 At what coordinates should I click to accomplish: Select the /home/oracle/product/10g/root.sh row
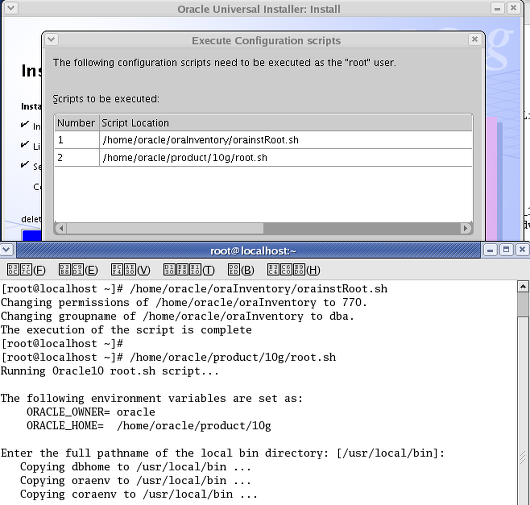pyautogui.click(x=263, y=158)
